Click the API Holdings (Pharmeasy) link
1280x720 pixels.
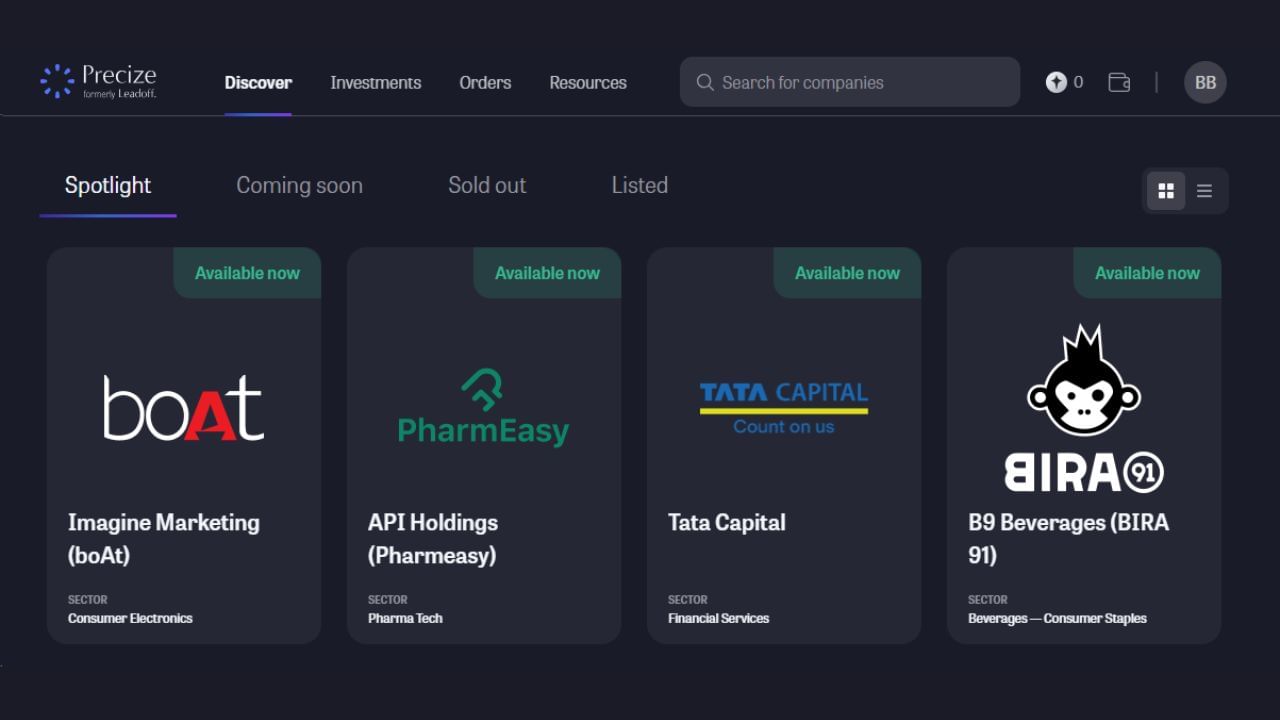click(x=432, y=538)
